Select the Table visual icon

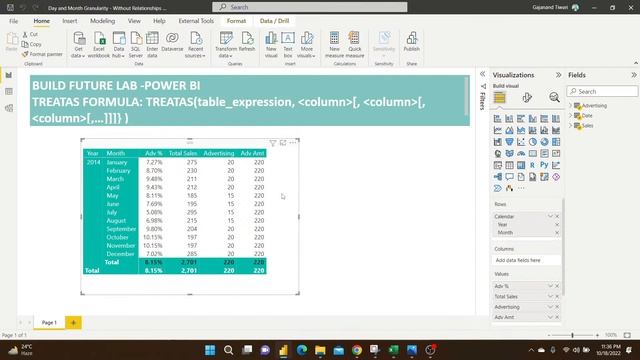tap(509, 165)
